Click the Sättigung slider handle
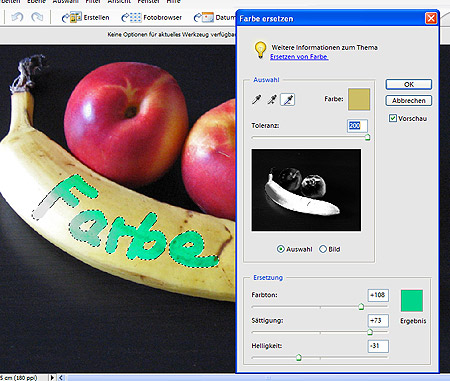Viewport: 450px width, 381px height. point(370,332)
